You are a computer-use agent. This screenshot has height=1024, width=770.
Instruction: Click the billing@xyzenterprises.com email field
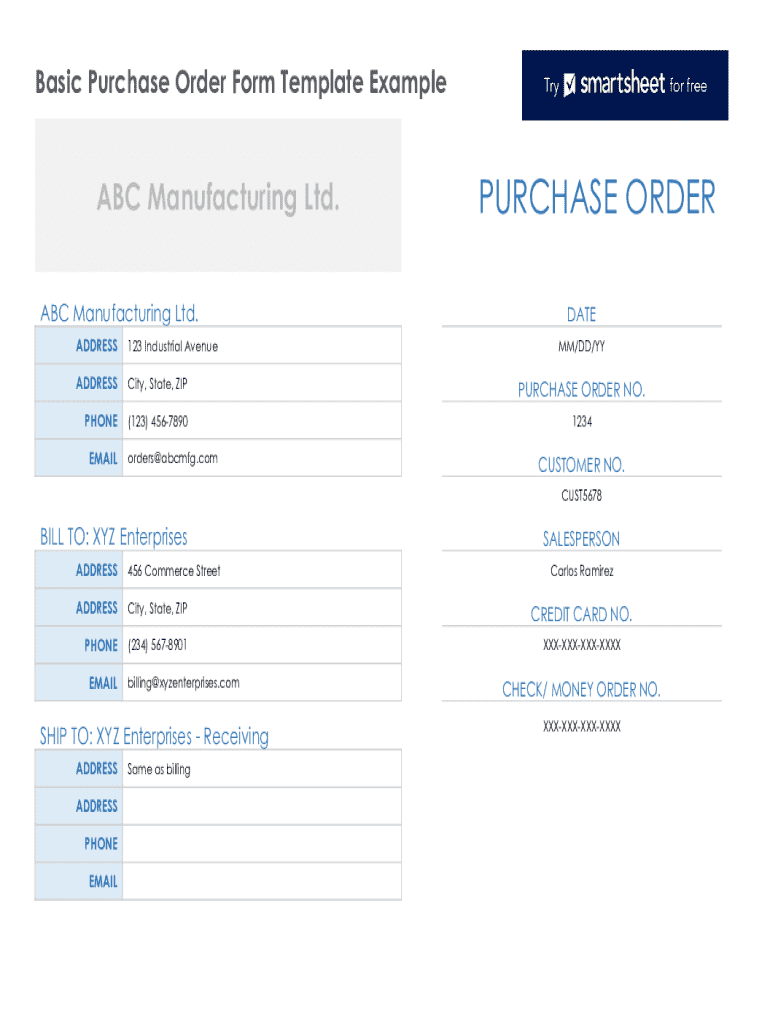(x=261, y=683)
